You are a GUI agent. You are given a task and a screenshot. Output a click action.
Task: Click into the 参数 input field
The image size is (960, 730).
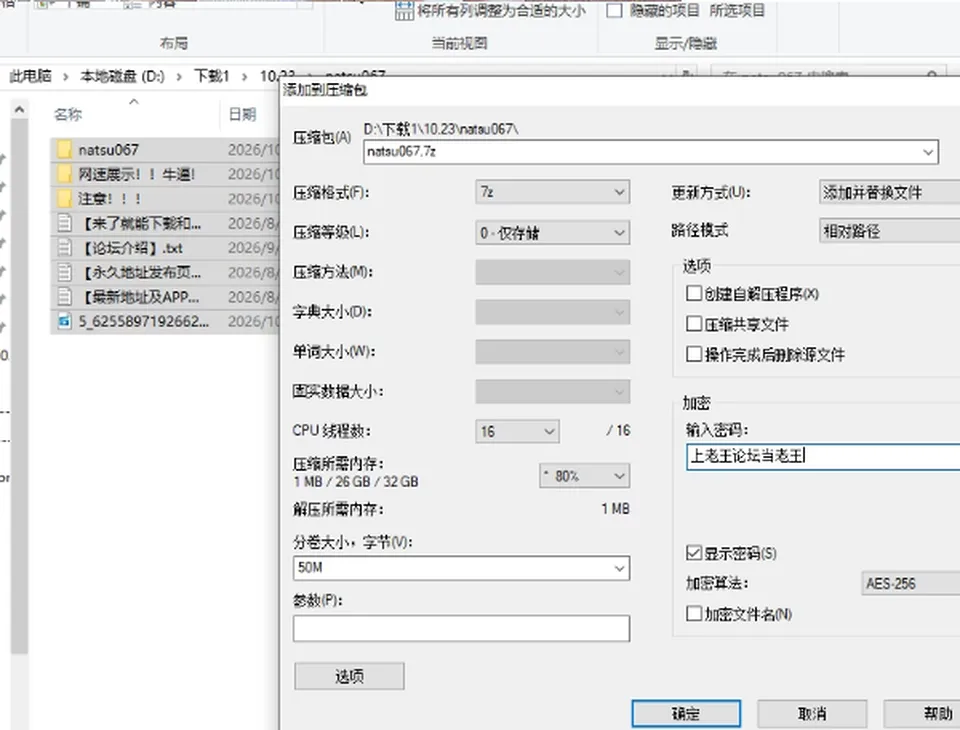(461, 628)
